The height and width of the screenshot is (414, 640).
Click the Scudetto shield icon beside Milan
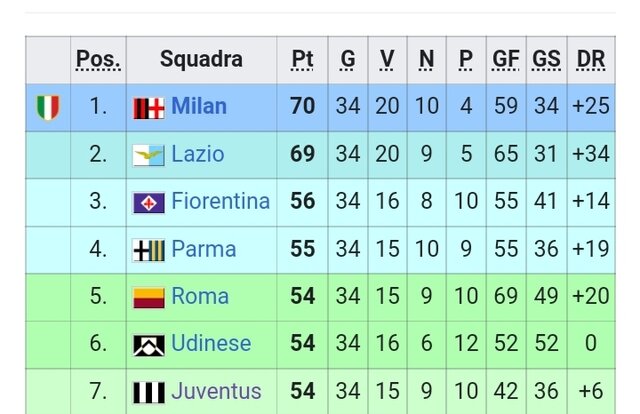[48, 107]
